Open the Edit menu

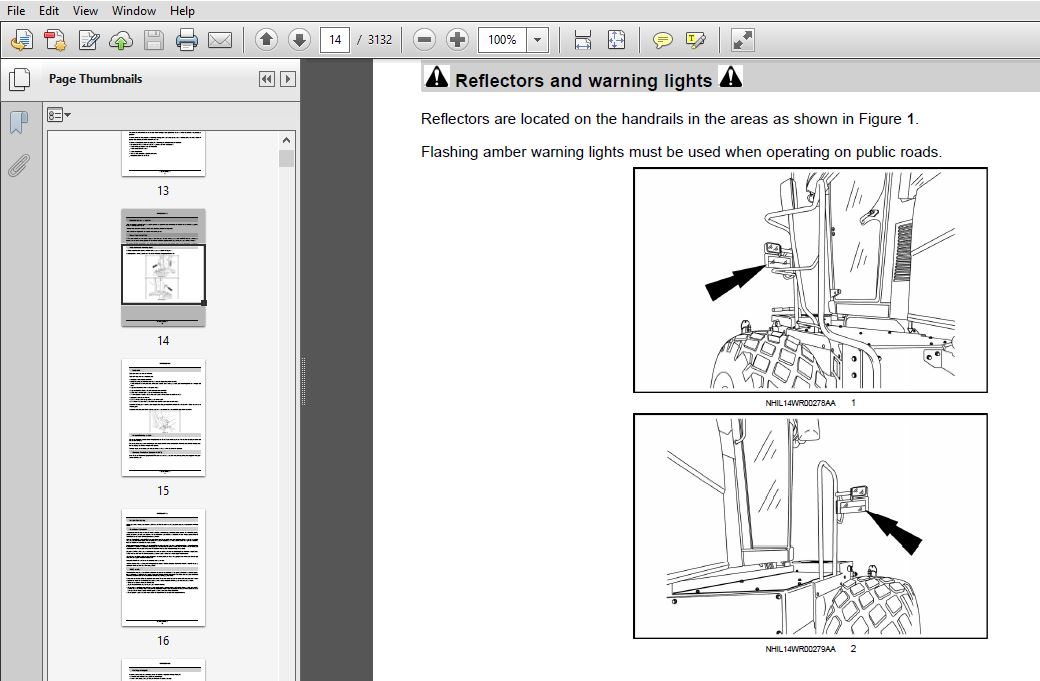[48, 11]
